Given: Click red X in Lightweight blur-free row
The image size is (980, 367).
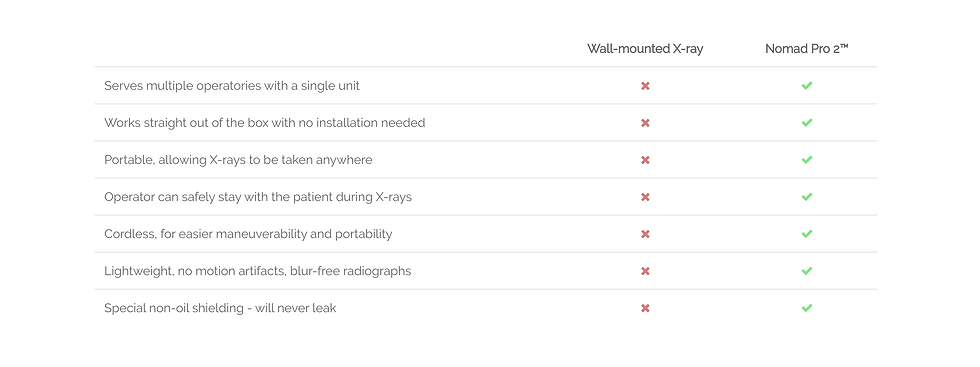Looking at the screenshot, I should click(645, 271).
